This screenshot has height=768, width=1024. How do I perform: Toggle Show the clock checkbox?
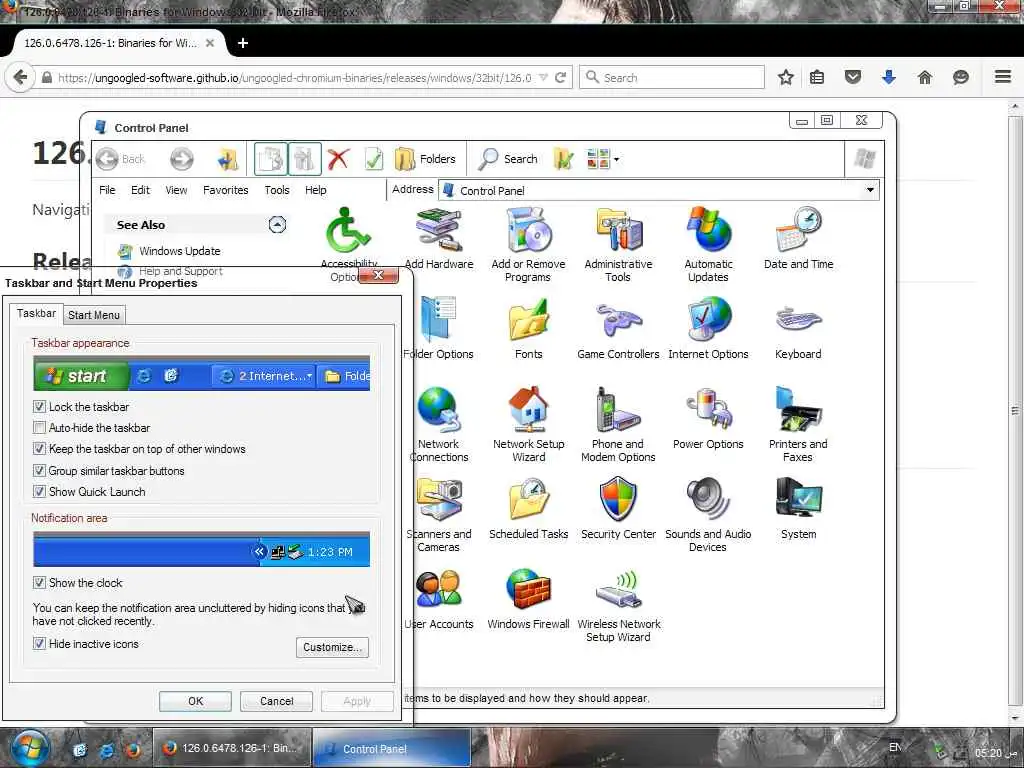pyautogui.click(x=39, y=582)
